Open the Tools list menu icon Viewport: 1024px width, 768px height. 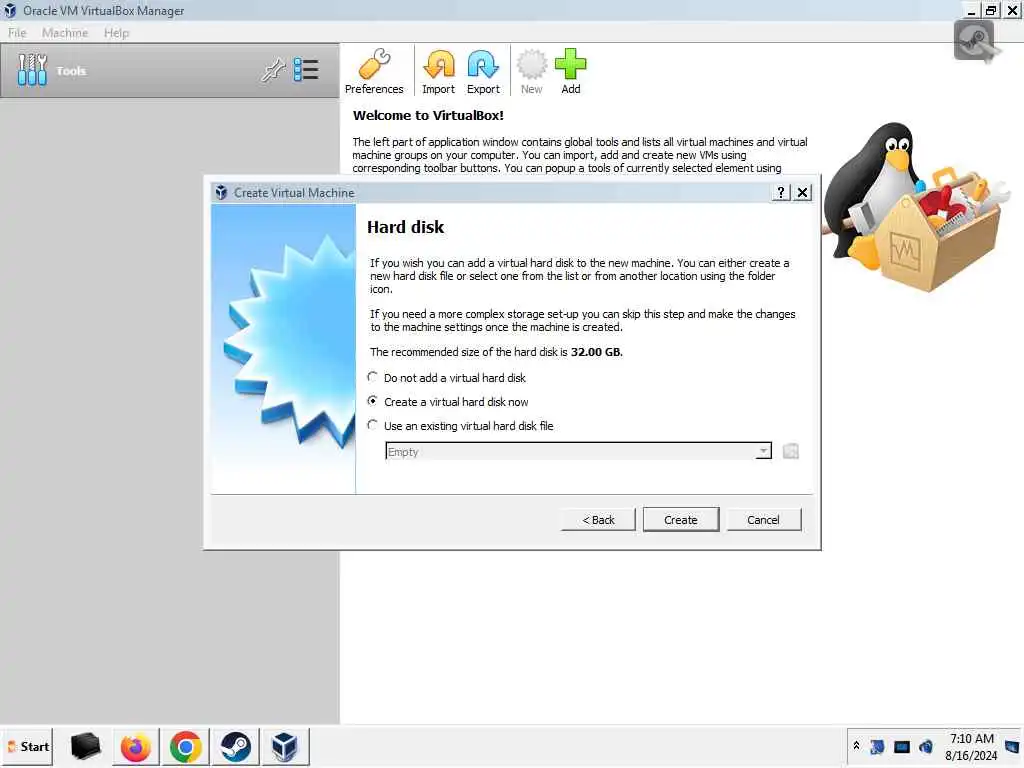click(x=306, y=70)
